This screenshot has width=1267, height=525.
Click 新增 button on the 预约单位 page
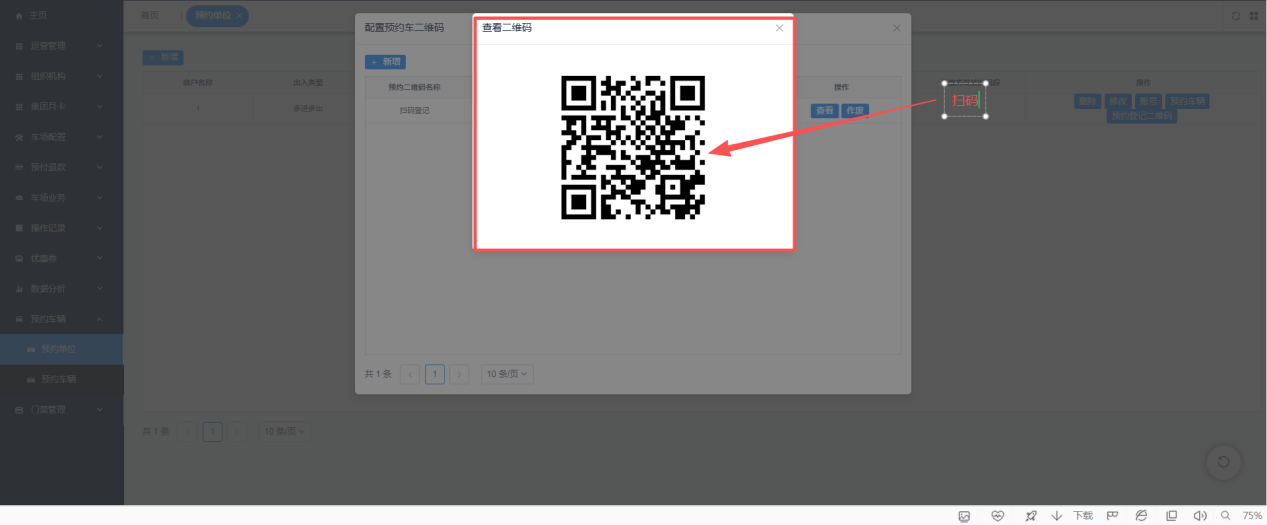pos(163,58)
